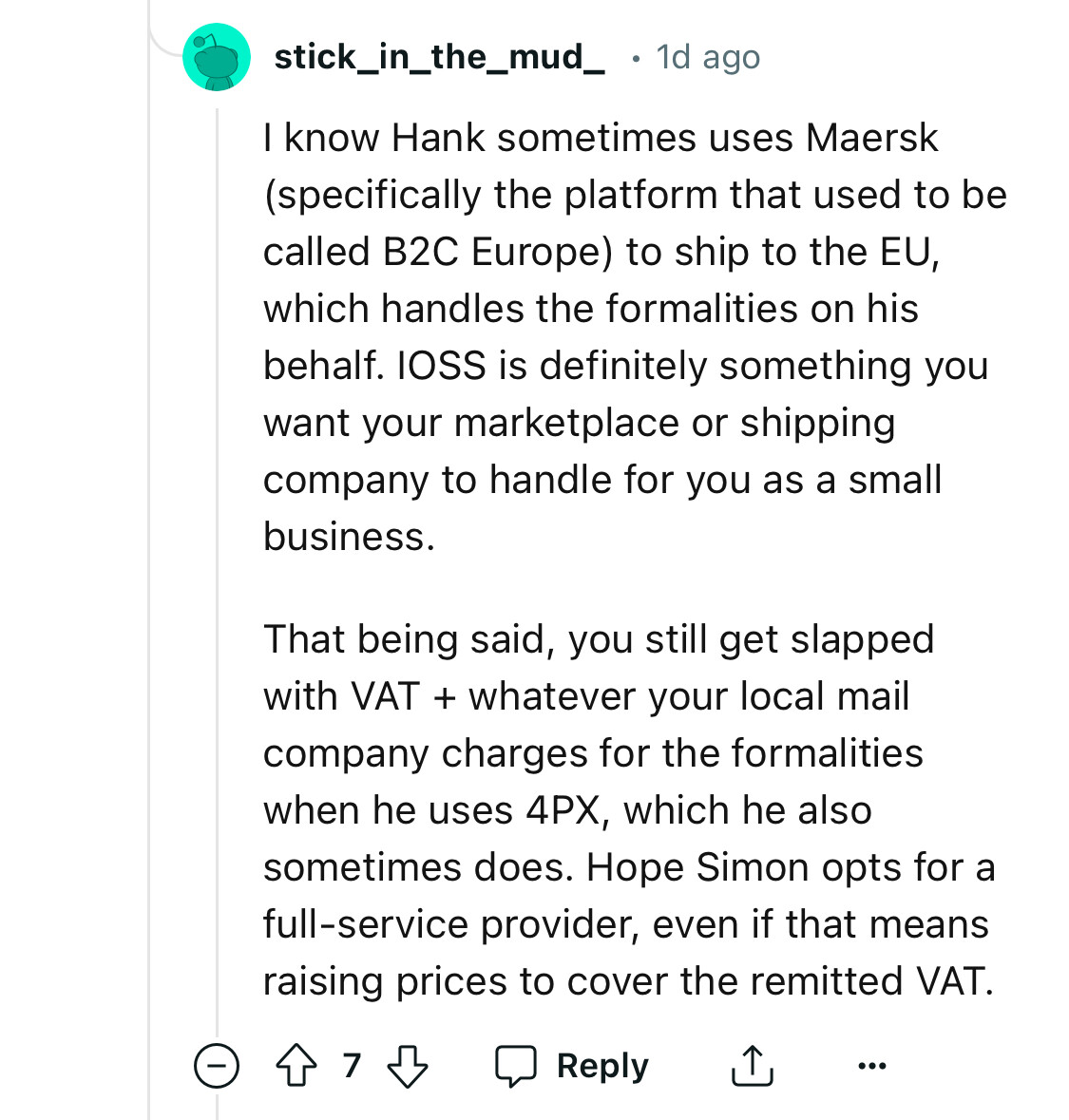Open the stick_in_the_mud_ user profile
1069x1120 pixels.
point(439,57)
